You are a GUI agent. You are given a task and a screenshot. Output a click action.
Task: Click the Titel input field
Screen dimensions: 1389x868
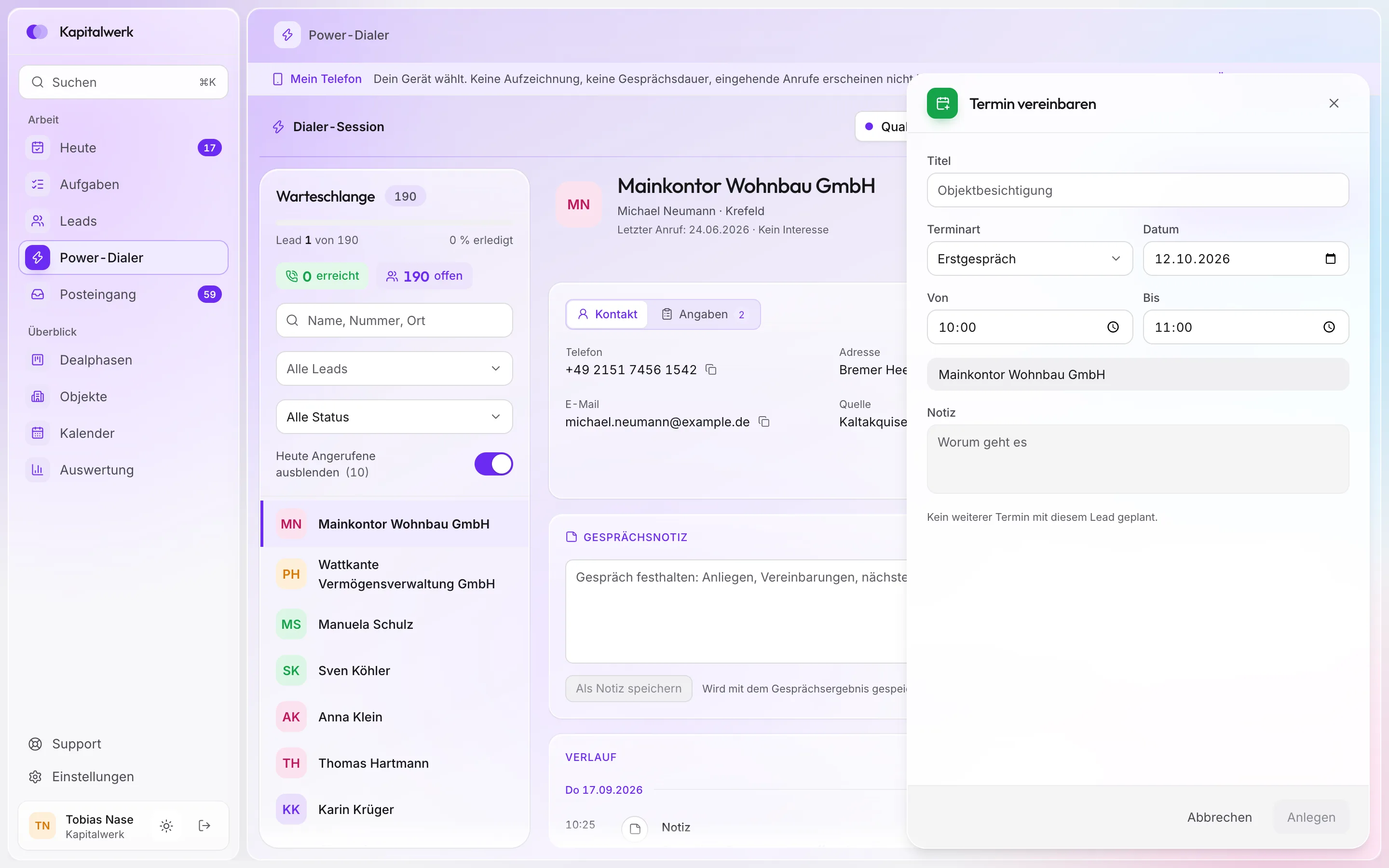pyautogui.click(x=1138, y=190)
